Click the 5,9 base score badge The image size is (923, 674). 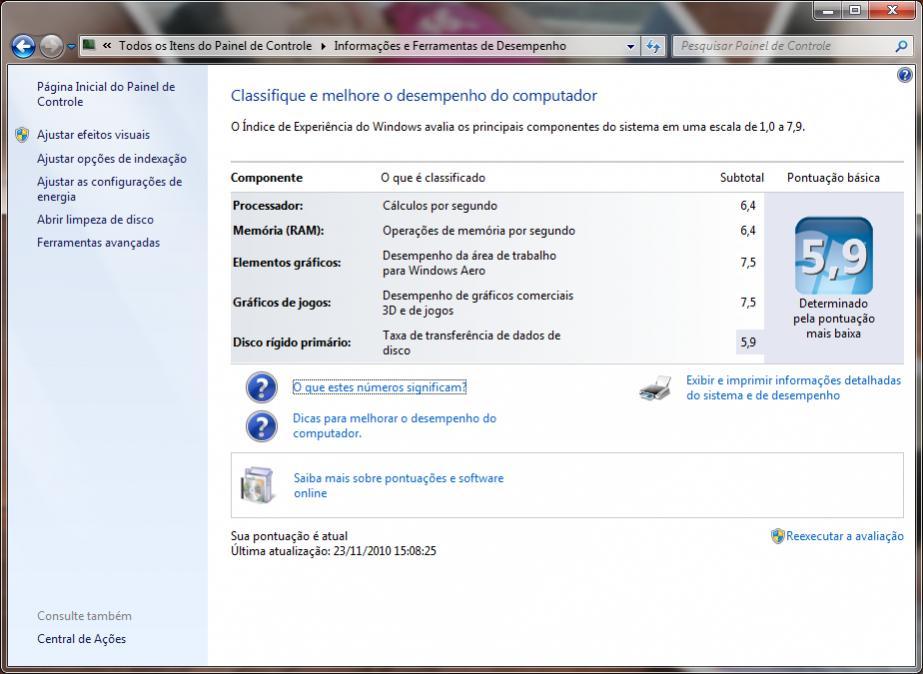coord(834,256)
